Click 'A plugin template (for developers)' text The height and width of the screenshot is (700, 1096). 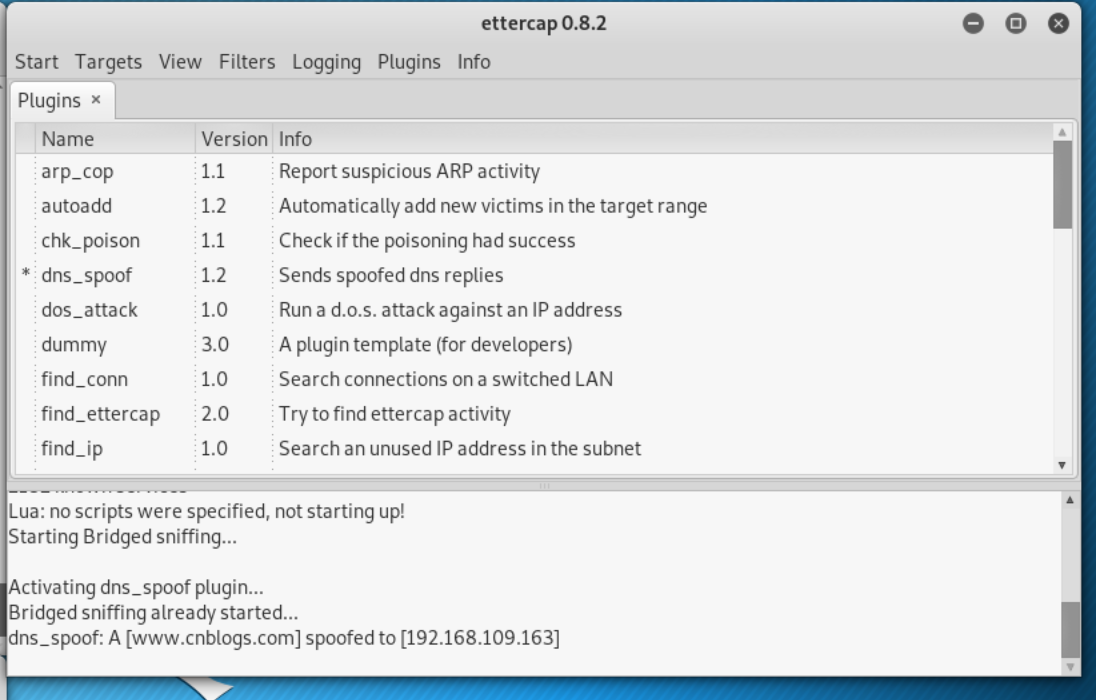pyautogui.click(x=425, y=345)
